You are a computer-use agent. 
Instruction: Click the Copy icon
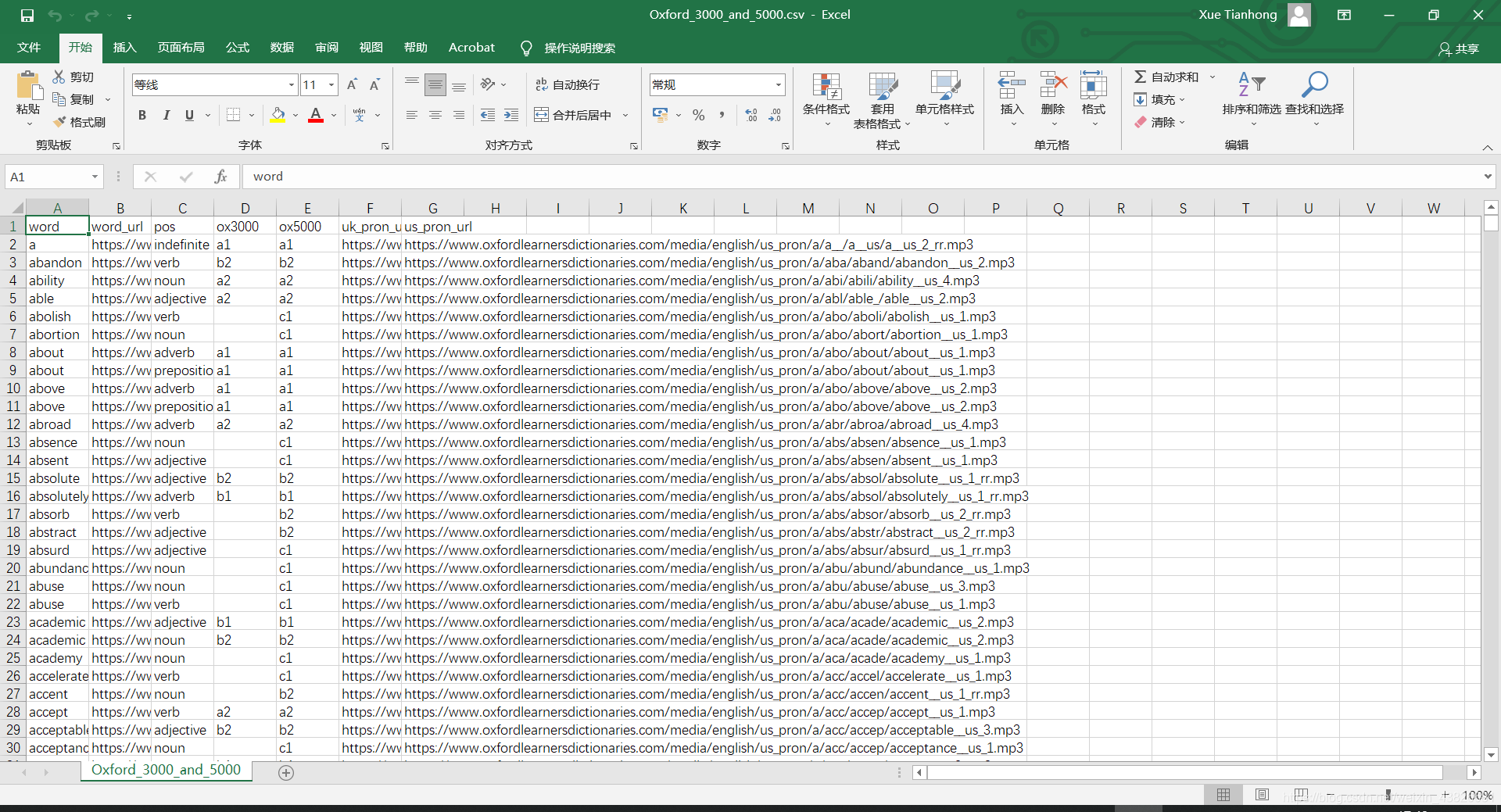[x=59, y=99]
